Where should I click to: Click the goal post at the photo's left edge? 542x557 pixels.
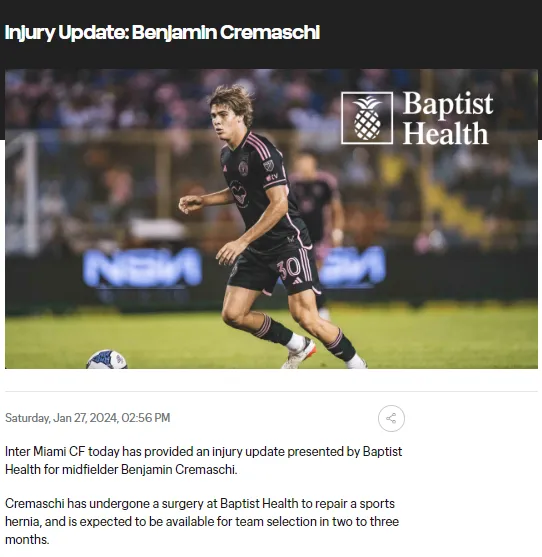(22, 194)
